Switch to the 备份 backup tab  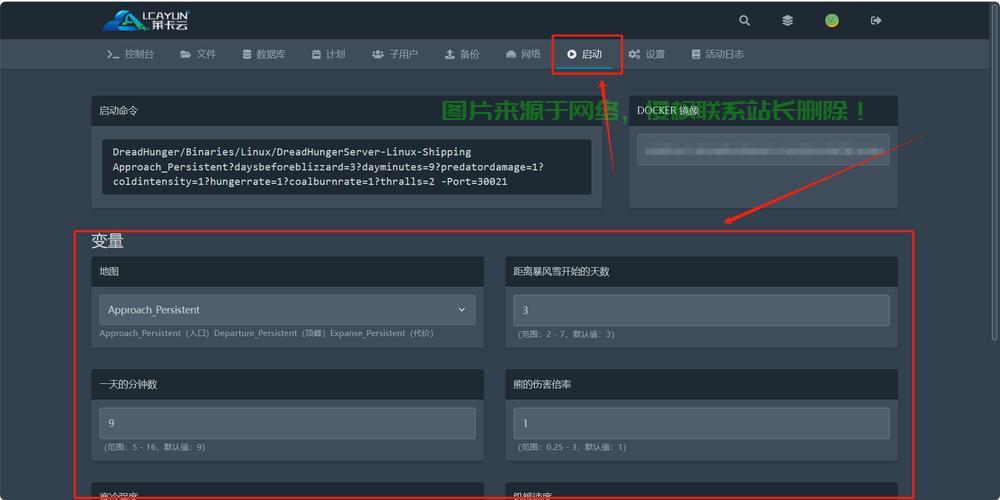click(462, 54)
